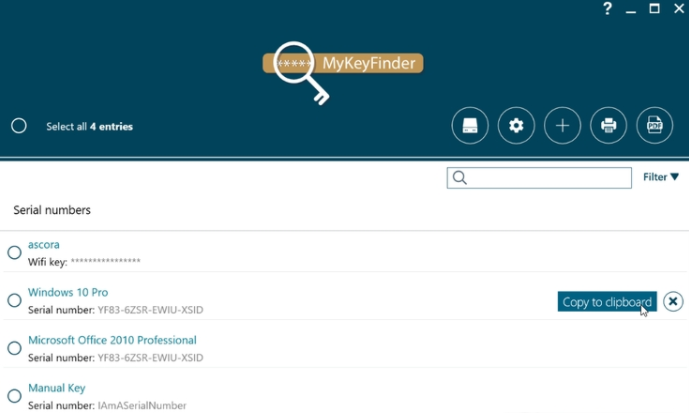Add a new key with plus icon
Screen dimensions: 689x413
coord(562,125)
